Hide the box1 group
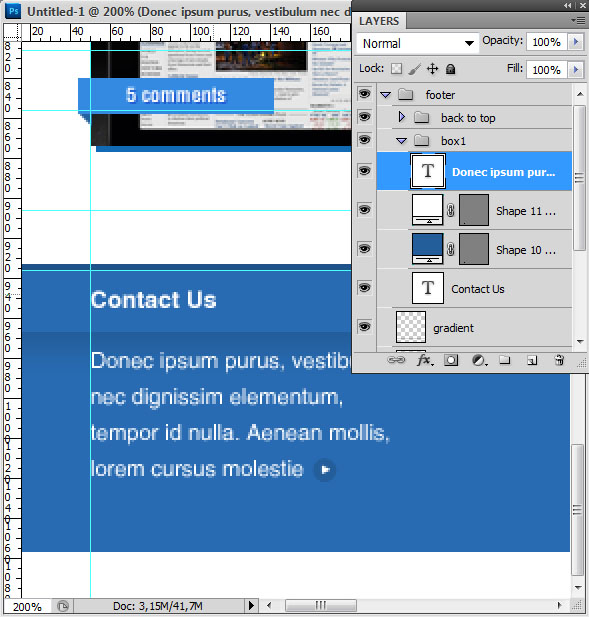 (364, 140)
